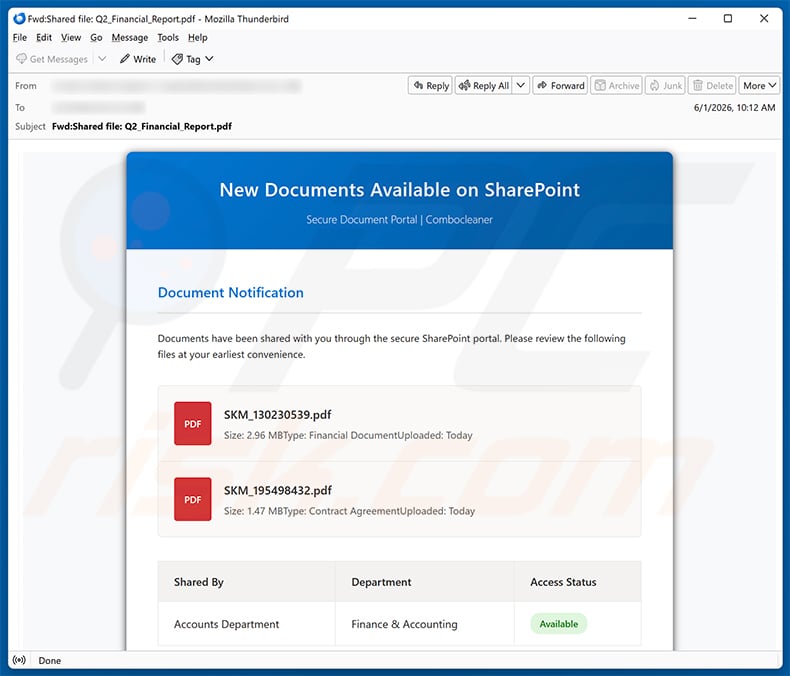Click the PDF icon for SKM_195498432.pdf
790x676 pixels.
tap(192, 499)
